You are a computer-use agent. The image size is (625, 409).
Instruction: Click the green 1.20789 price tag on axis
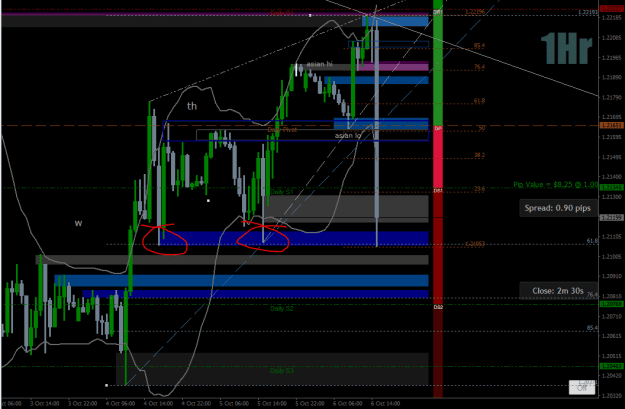point(611,304)
